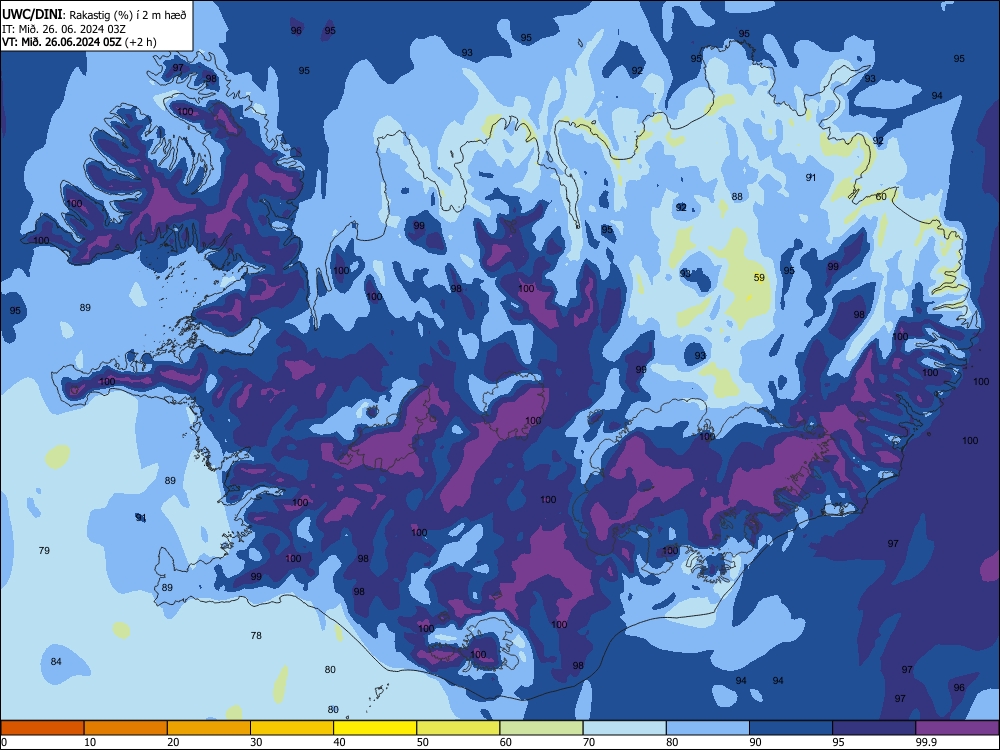This screenshot has height=750, width=1000.
Task: Click the '84' humidity value over the sea
Action: [56, 661]
